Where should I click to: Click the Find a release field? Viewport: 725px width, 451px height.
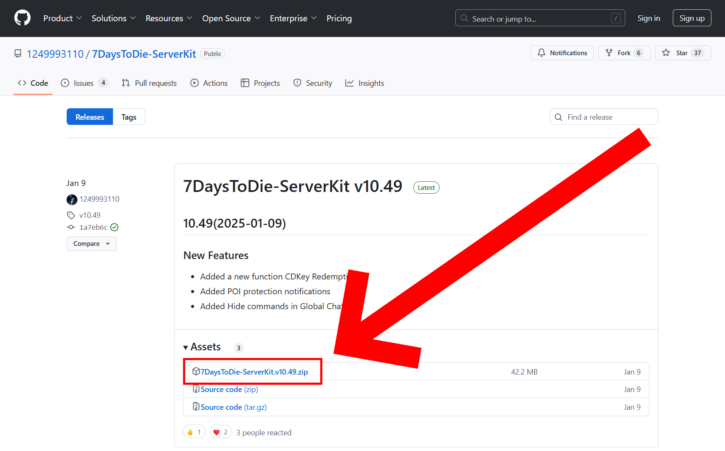(x=603, y=117)
